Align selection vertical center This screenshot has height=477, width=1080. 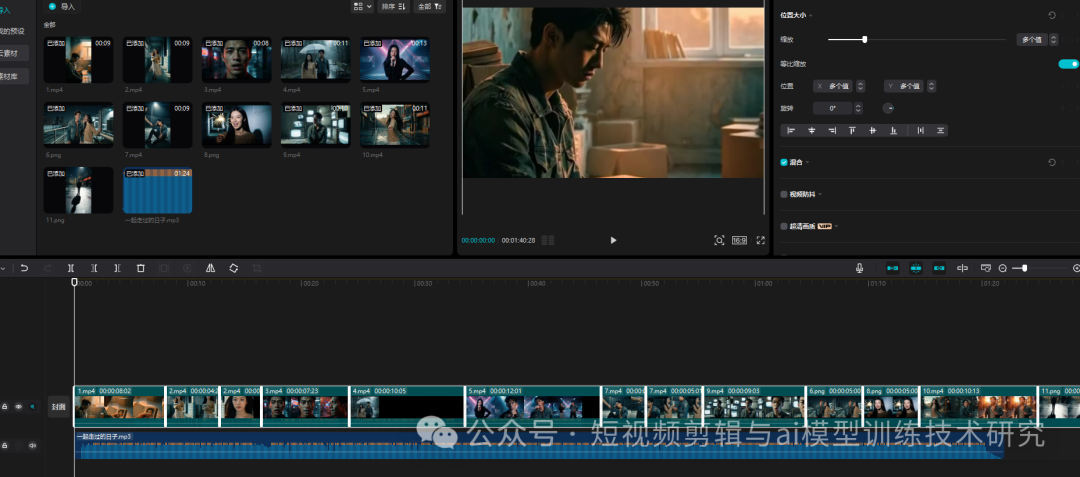click(873, 130)
